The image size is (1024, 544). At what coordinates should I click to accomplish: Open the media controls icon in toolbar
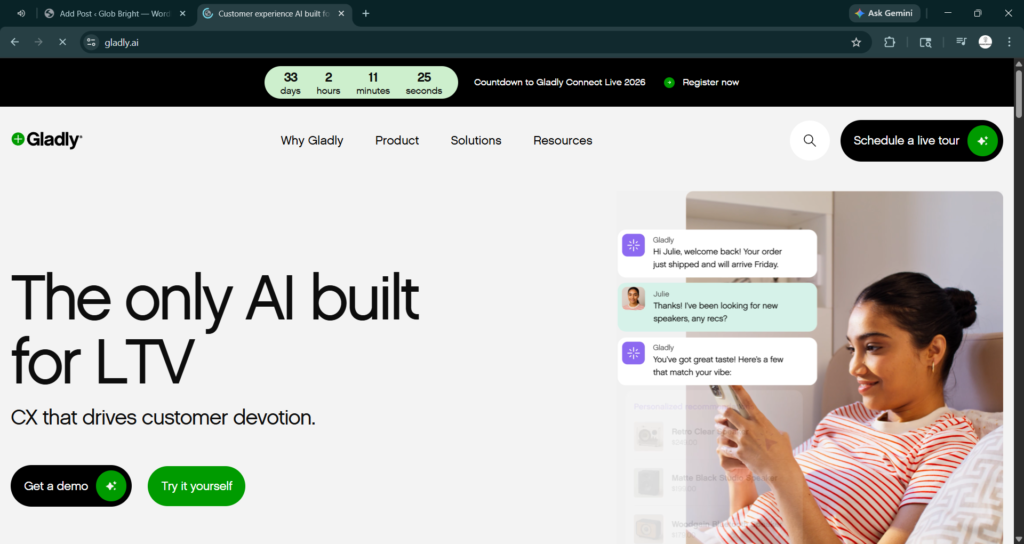960,42
